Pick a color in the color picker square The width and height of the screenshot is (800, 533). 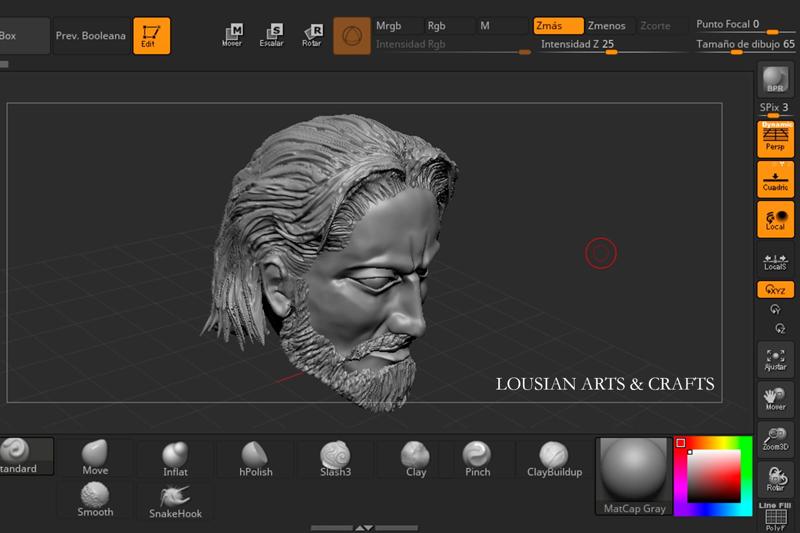[x=714, y=476]
